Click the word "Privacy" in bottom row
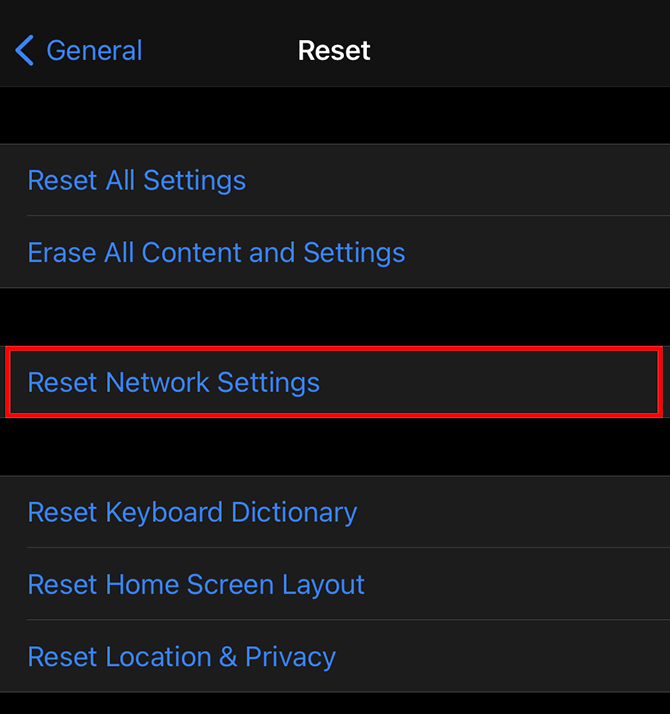The height and width of the screenshot is (714, 670). [291, 656]
